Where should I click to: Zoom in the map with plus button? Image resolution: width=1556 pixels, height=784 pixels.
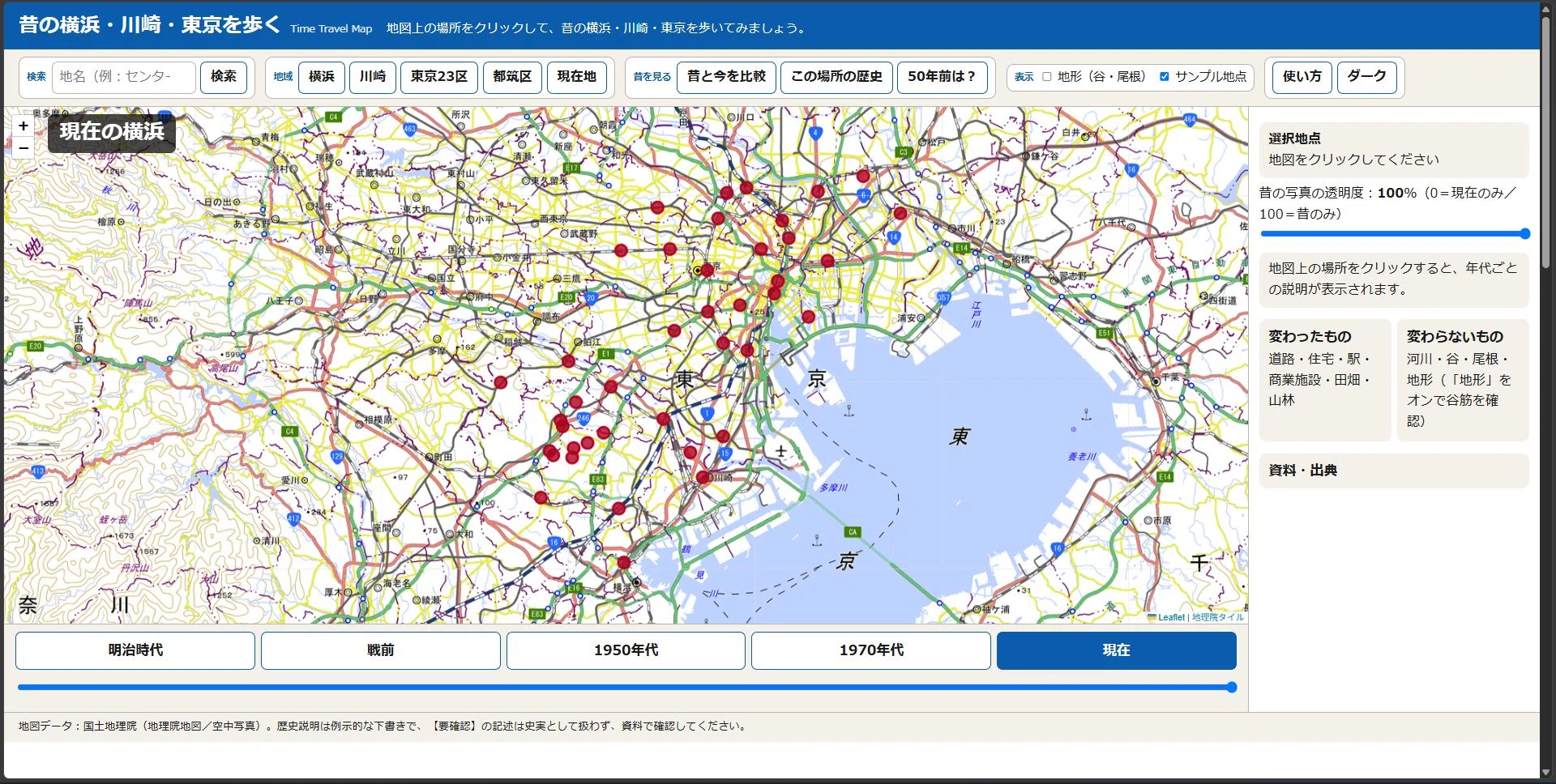(24, 126)
